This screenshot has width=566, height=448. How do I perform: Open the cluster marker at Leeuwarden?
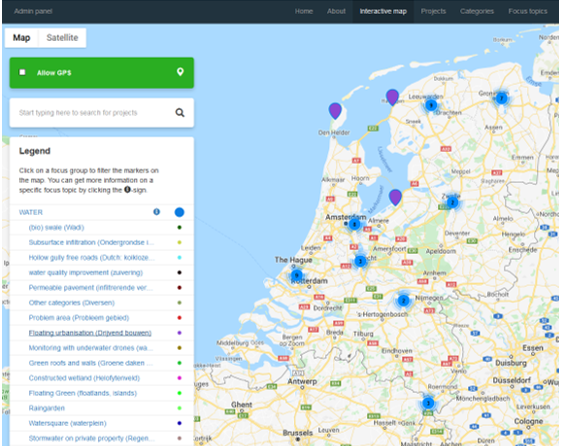431,105
